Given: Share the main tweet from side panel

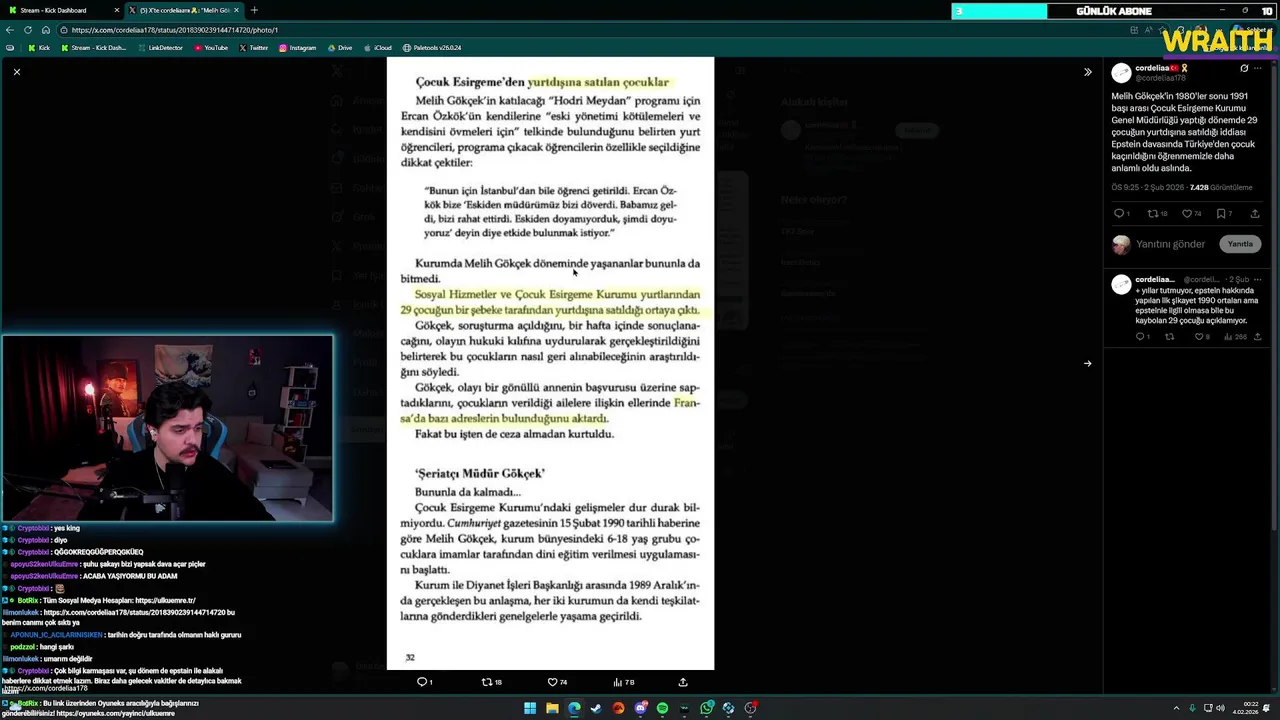Looking at the screenshot, I should 1255,214.
